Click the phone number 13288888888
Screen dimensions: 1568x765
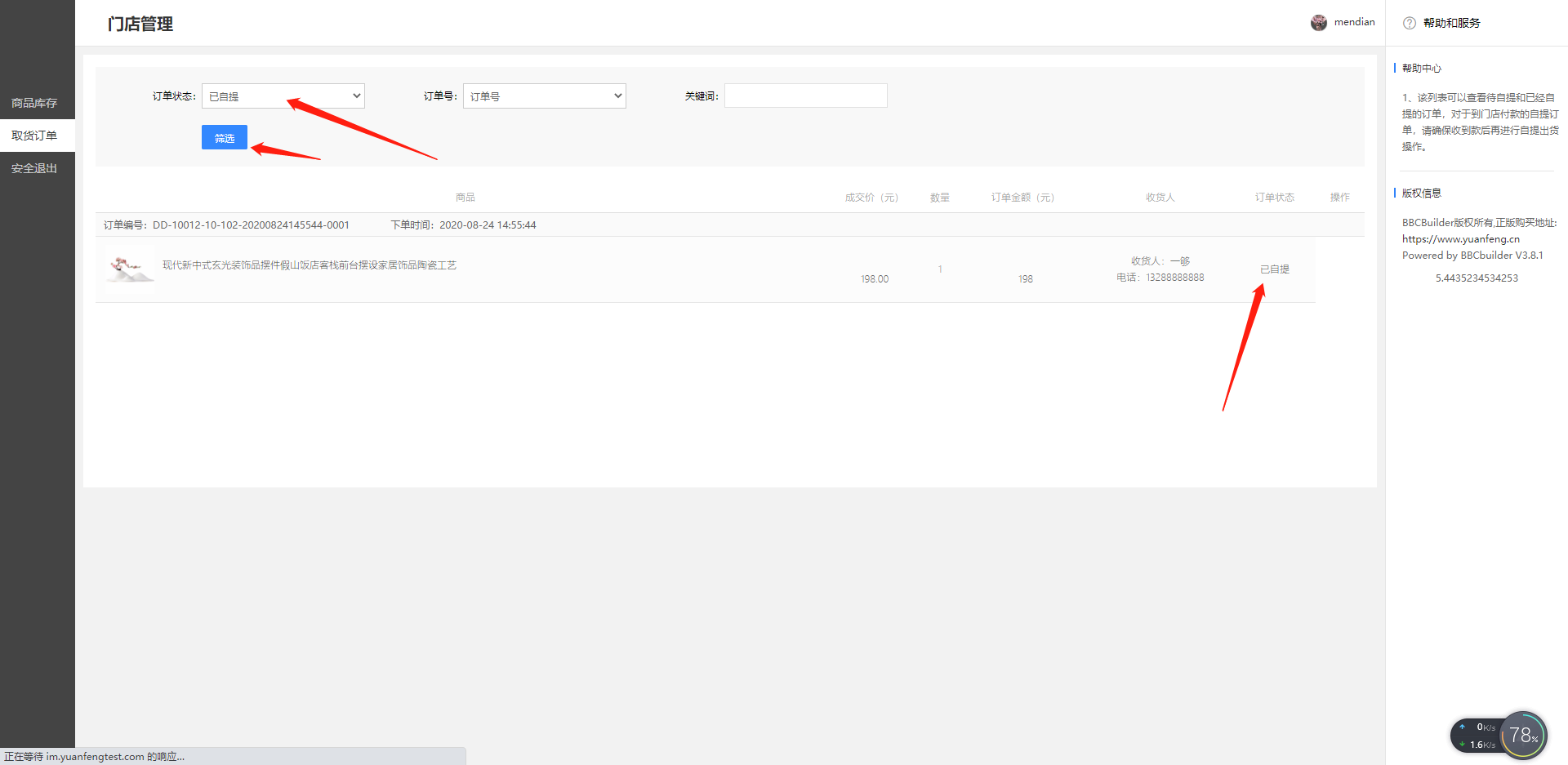point(1174,278)
